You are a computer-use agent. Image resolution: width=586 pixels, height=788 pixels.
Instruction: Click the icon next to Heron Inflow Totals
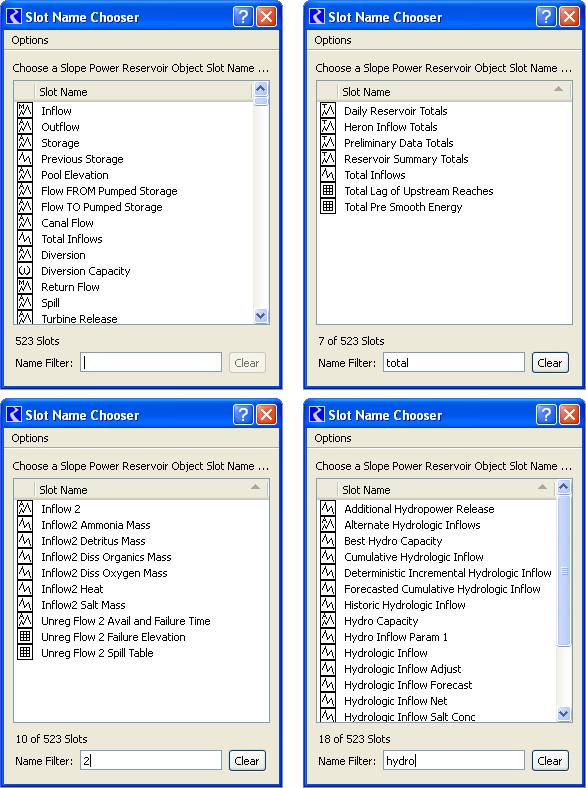[x=328, y=127]
